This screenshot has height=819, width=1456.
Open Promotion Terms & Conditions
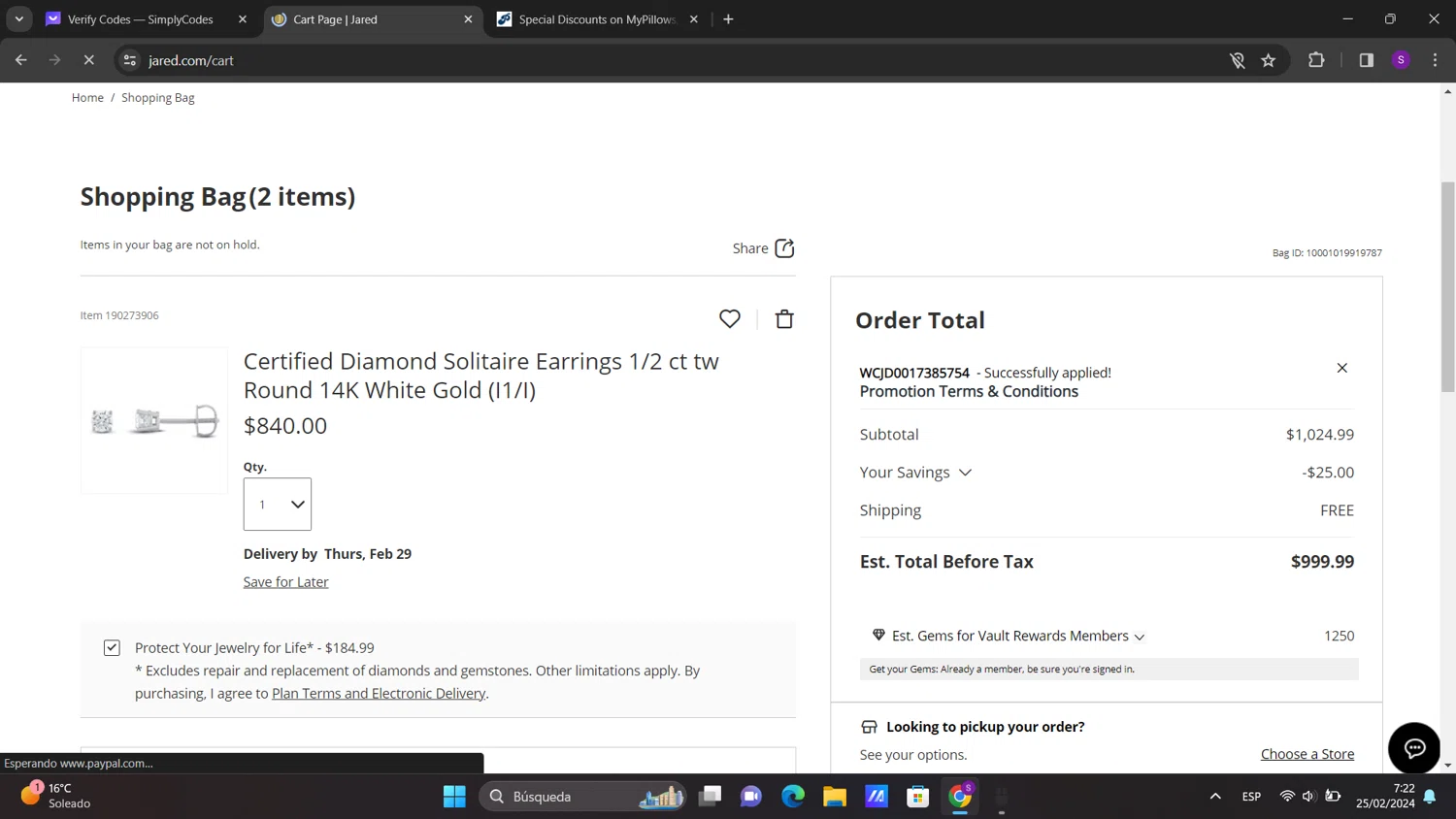(x=969, y=391)
